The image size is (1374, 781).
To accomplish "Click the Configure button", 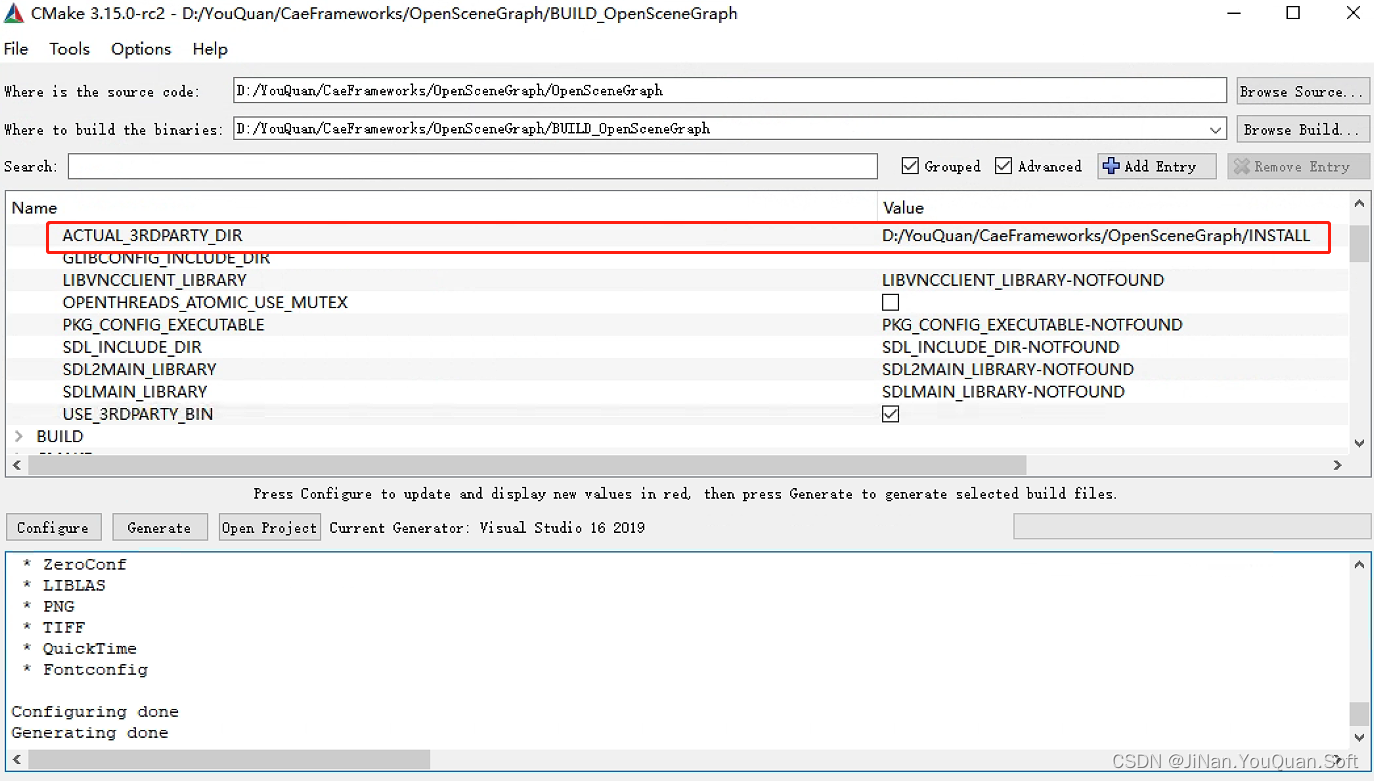I will click(53, 527).
